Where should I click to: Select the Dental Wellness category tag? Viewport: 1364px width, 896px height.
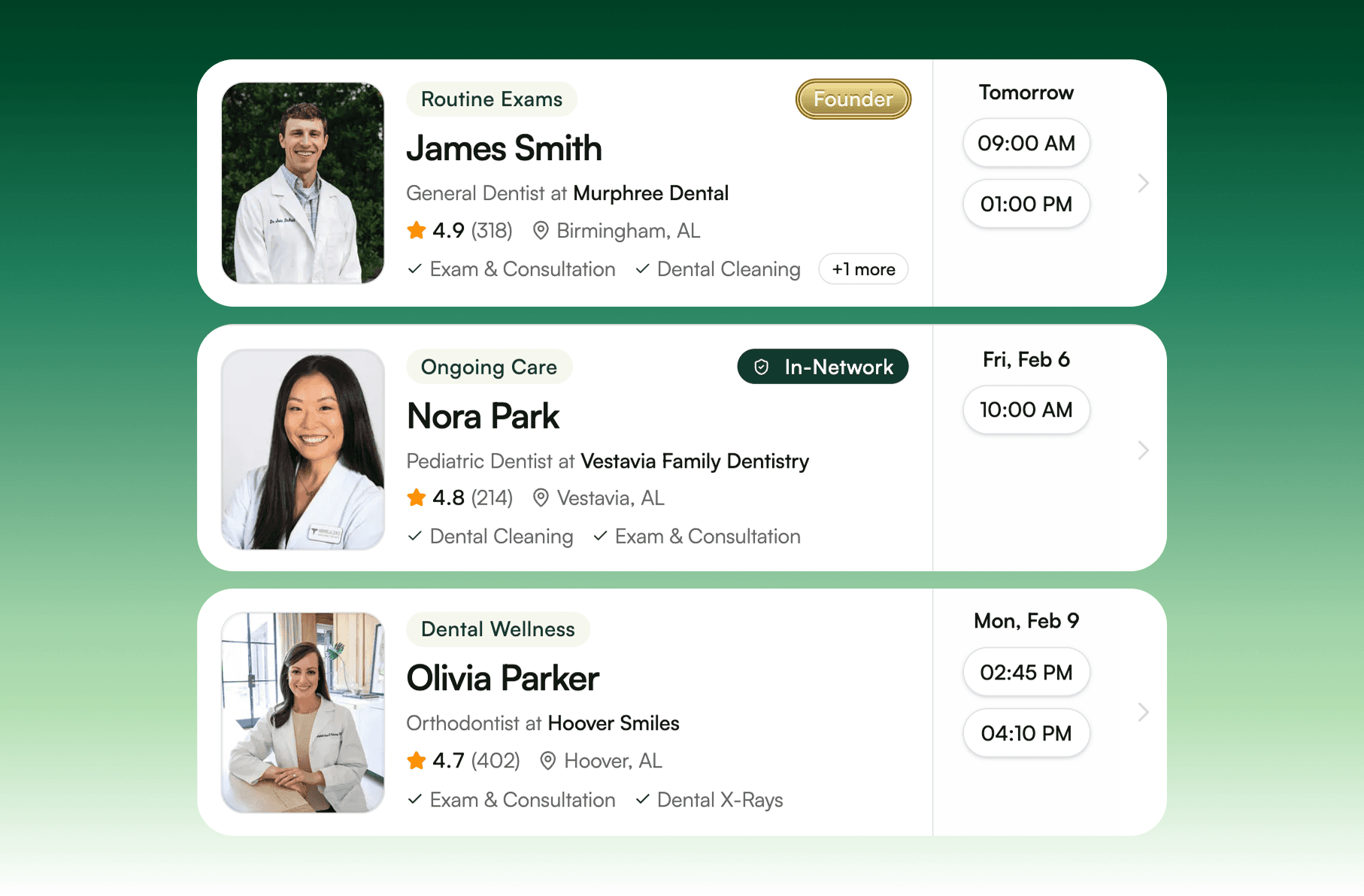pos(498,629)
